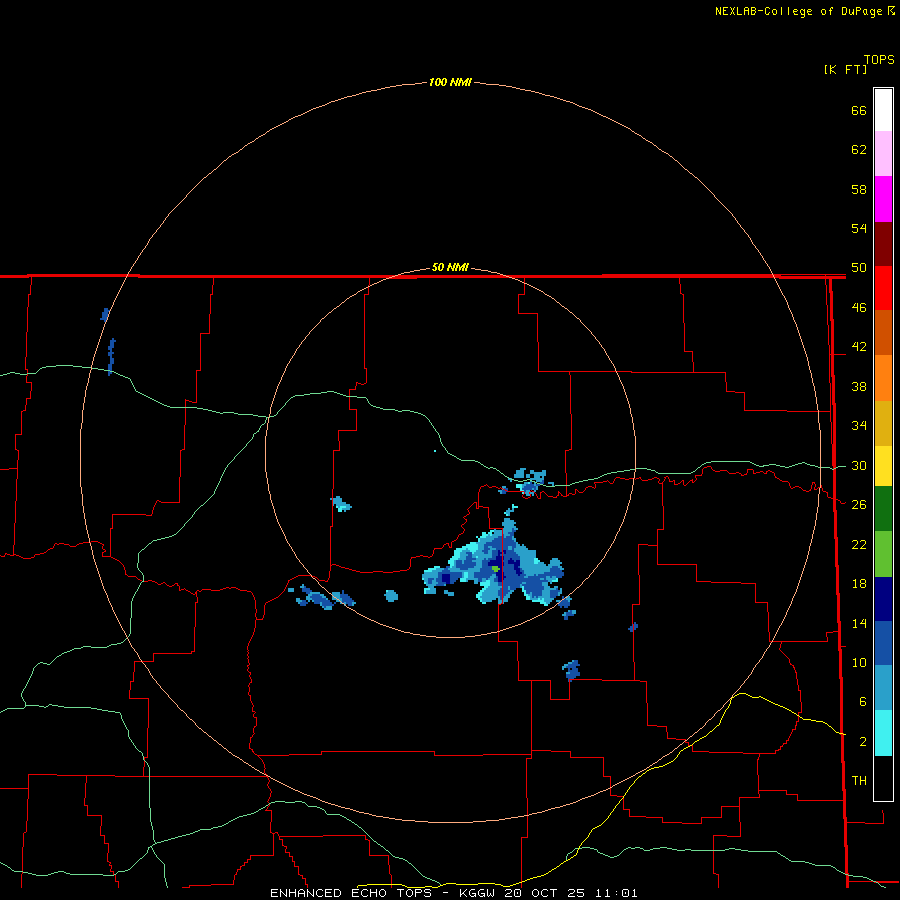The image size is (900, 900).
Task: Click the 2 legend scale value
Action: pyautogui.click(x=863, y=742)
